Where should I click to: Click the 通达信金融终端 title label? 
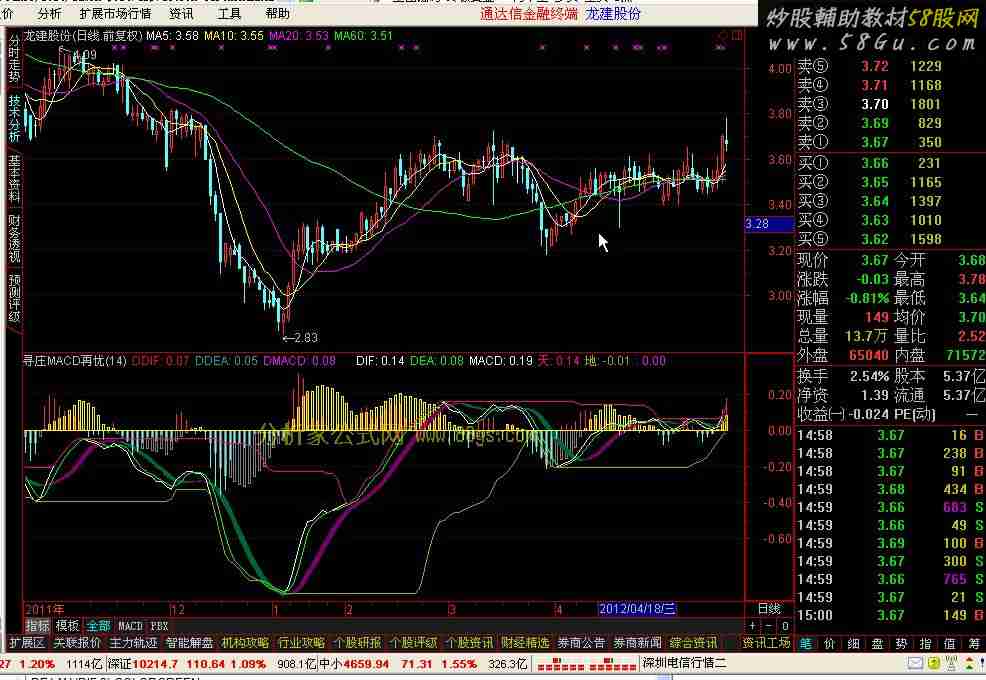click(529, 14)
